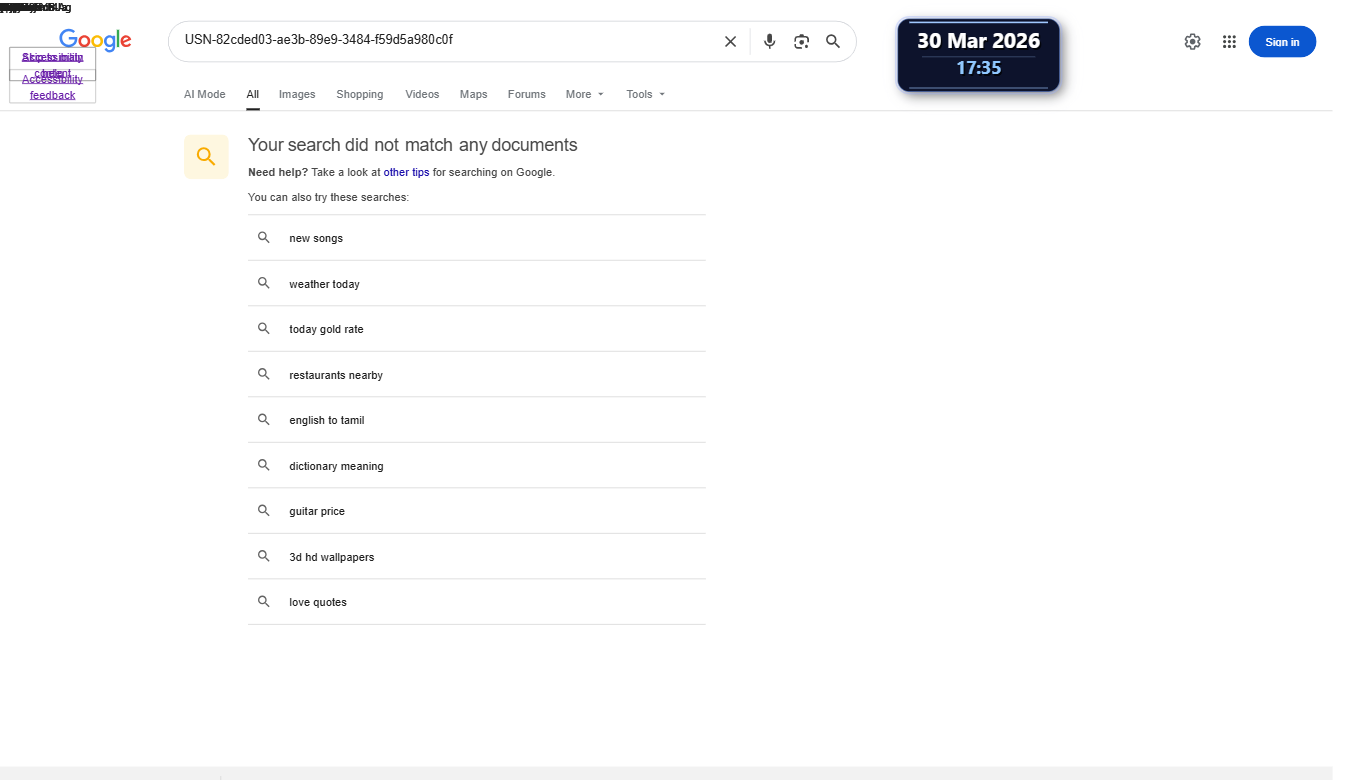Screen dimensions: 1348x780
Task: Open the Shopping tab
Action: coord(360,94)
